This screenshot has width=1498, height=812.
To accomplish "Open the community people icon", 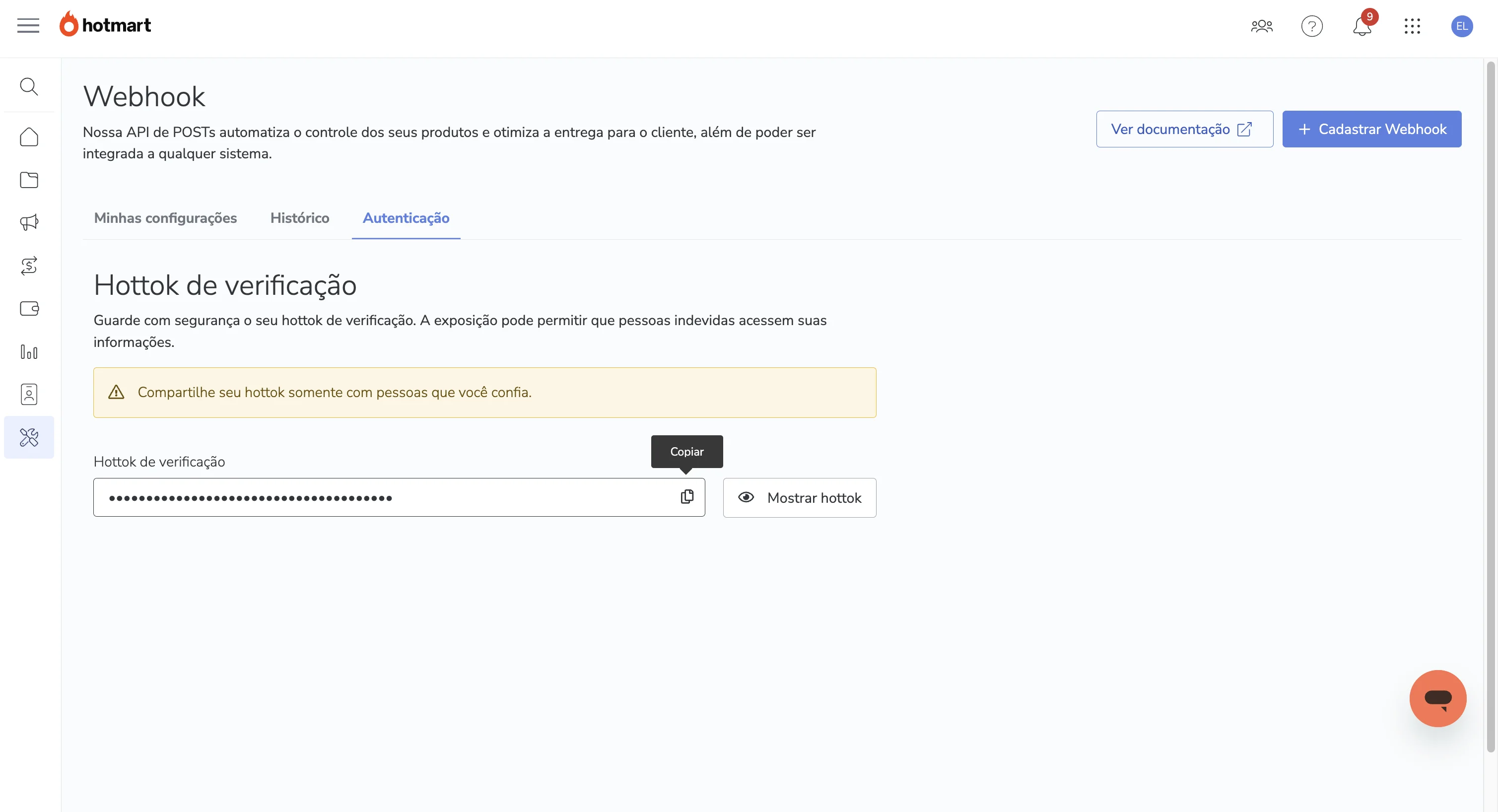I will pos(1262,26).
